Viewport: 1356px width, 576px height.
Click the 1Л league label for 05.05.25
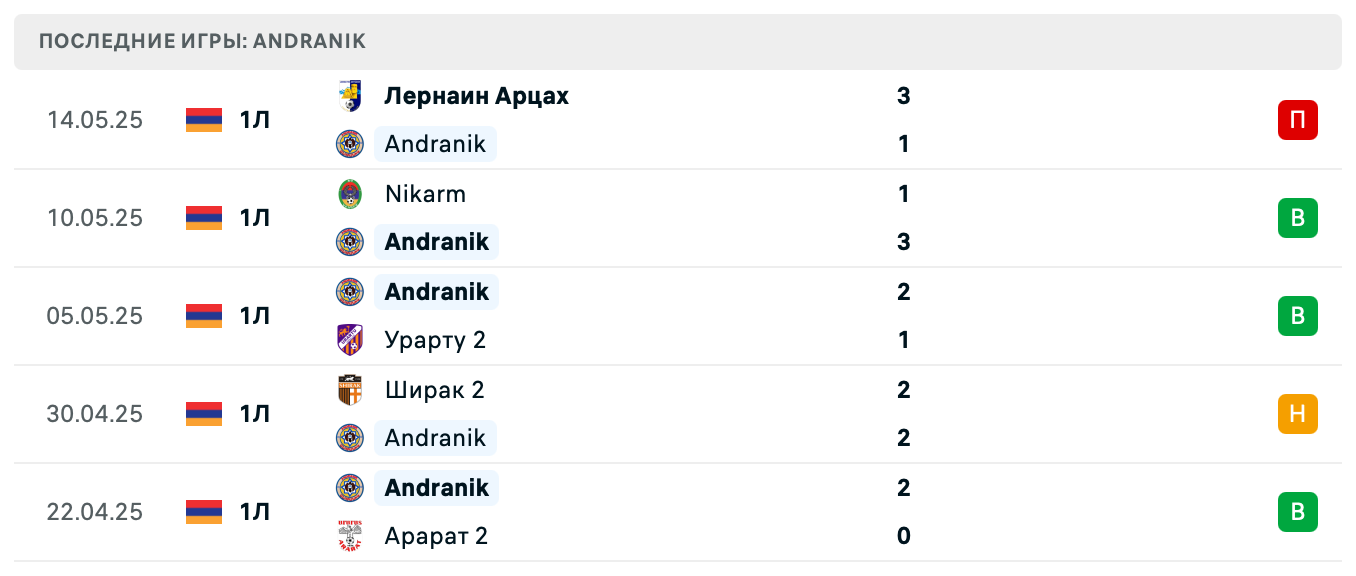(255, 316)
